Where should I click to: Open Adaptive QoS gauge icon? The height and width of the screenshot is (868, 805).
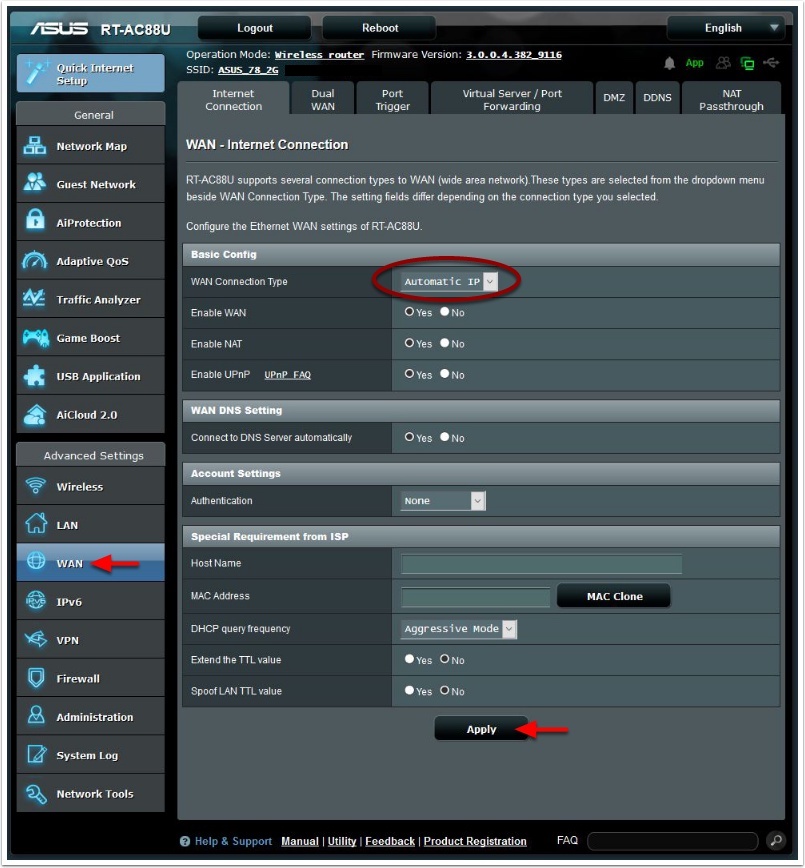click(x=36, y=261)
